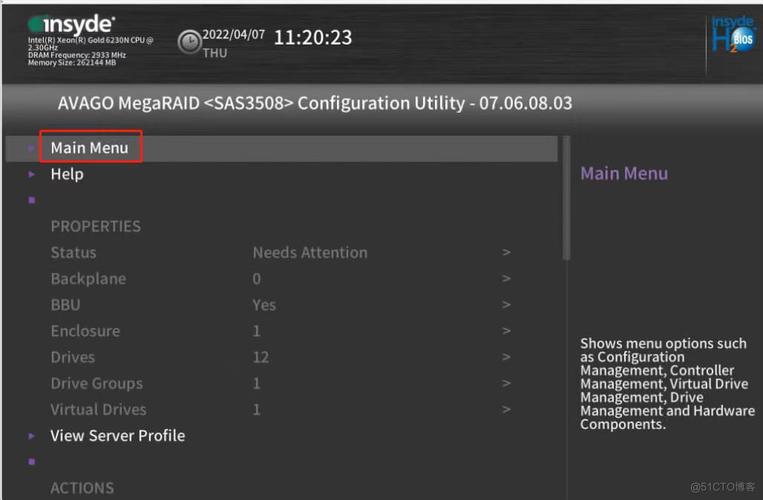Click the BBU value Yes
The width and height of the screenshot is (763, 500).
tap(264, 305)
